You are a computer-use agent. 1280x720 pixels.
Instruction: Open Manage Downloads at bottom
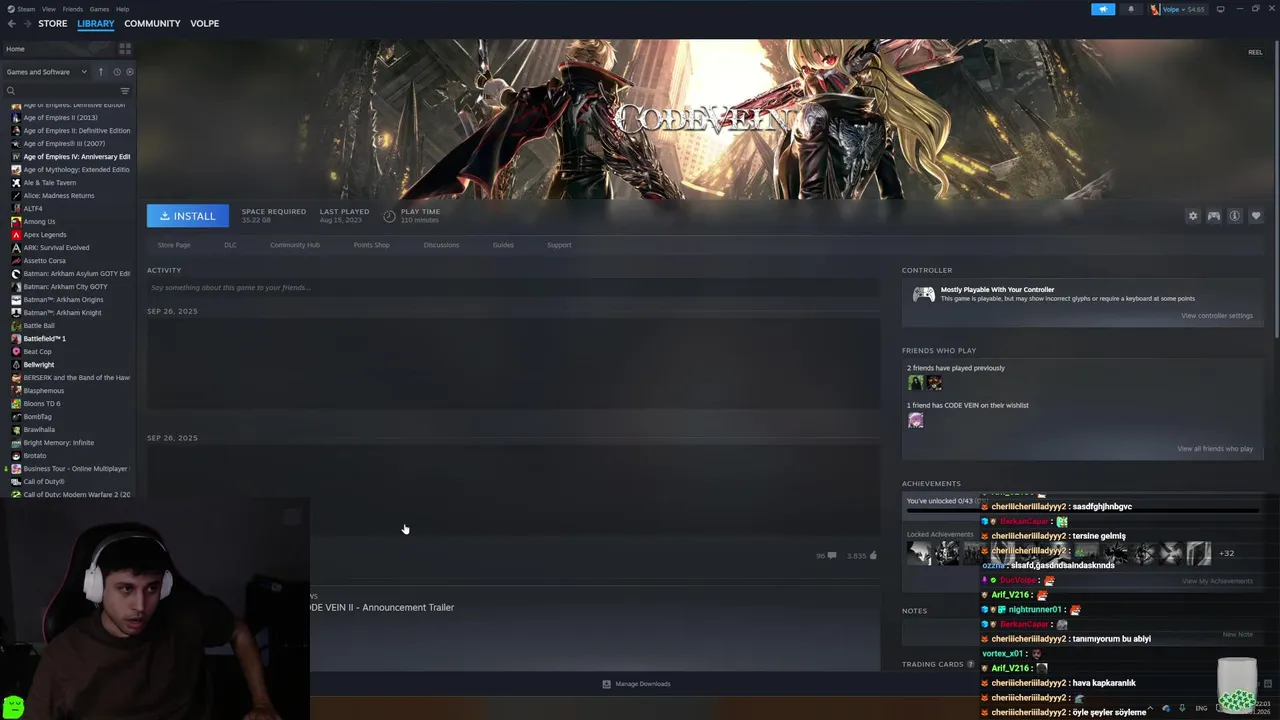(x=636, y=684)
